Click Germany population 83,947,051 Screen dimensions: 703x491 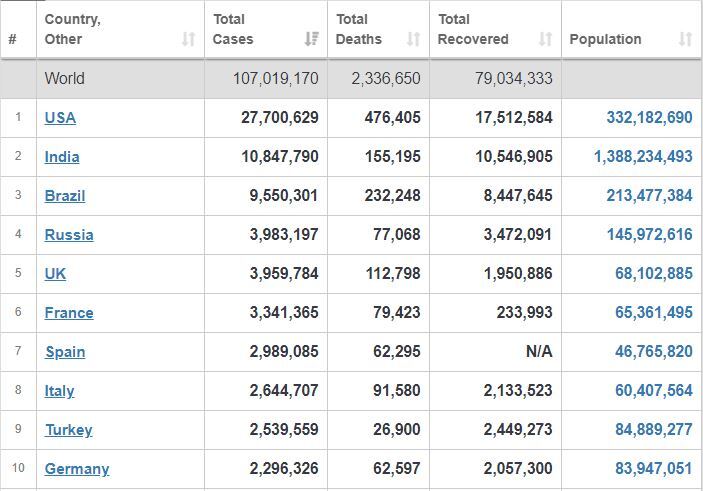click(x=654, y=469)
